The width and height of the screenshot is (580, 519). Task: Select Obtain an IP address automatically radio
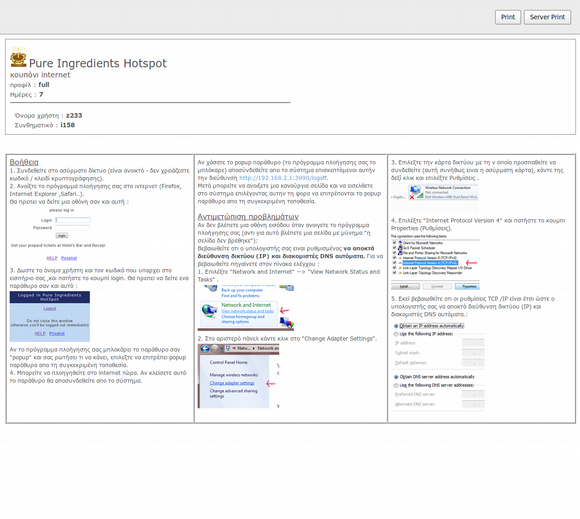coord(396,326)
